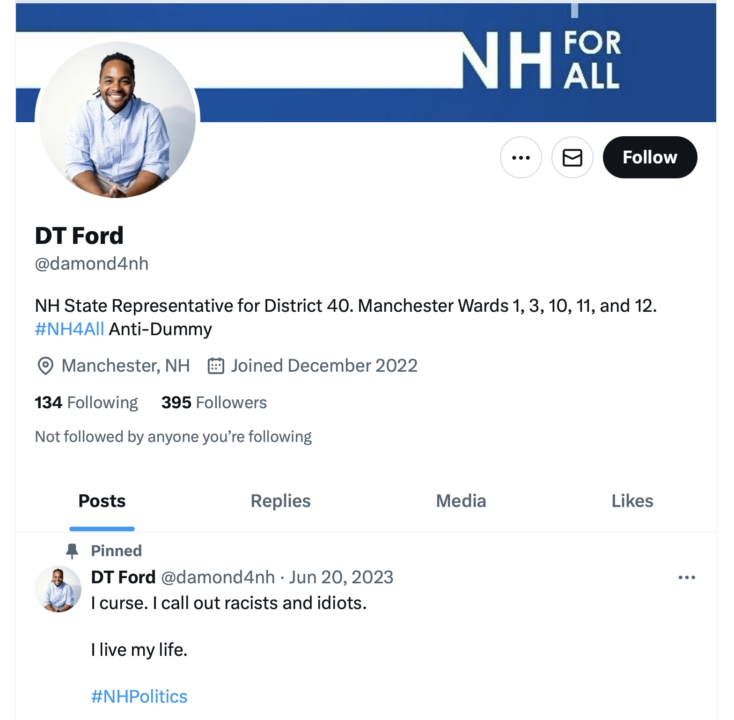The width and height of the screenshot is (734, 720).
Task: Open the #NHPolitics hashtag link
Action: (139, 696)
